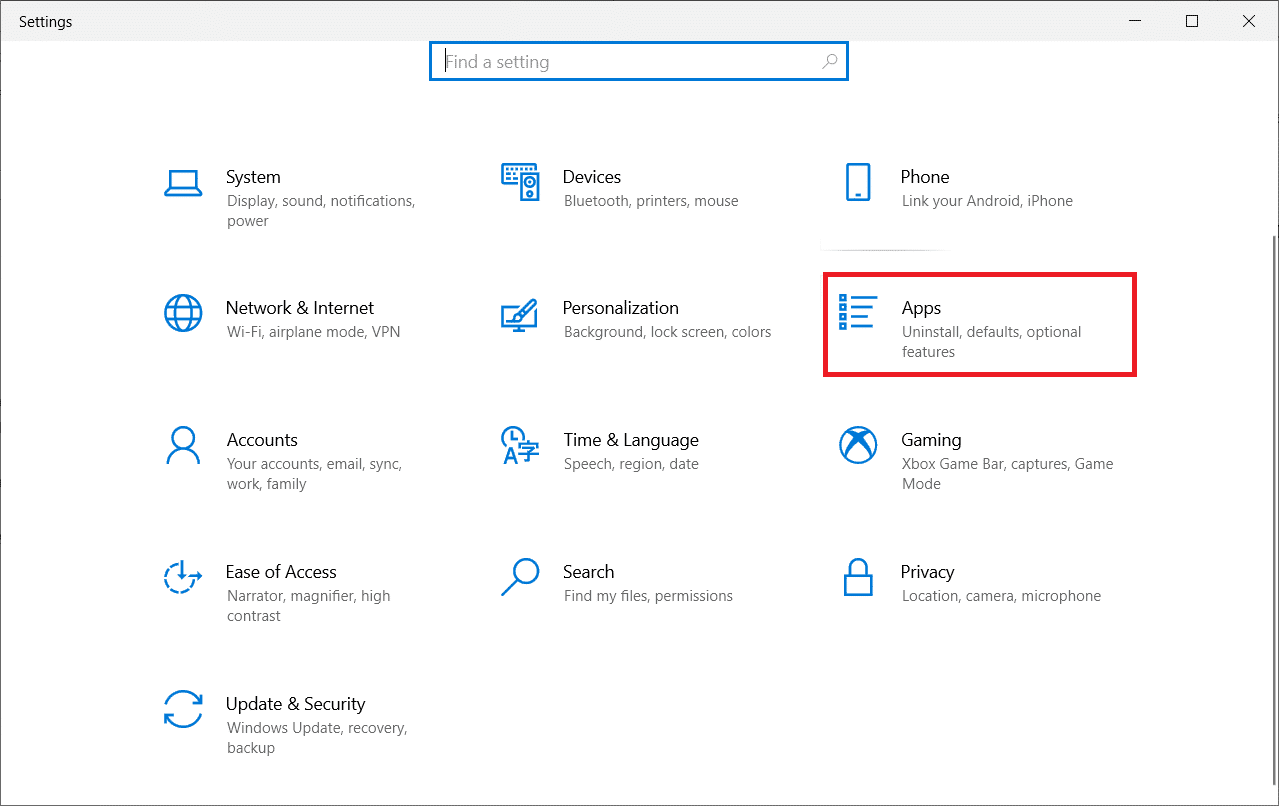Select the Search magnifier category icon
This screenshot has height=806, width=1279.
[x=520, y=577]
